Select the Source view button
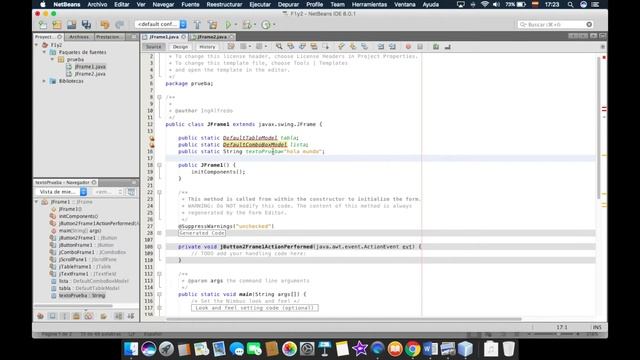This screenshot has height=360, width=640. (x=153, y=47)
